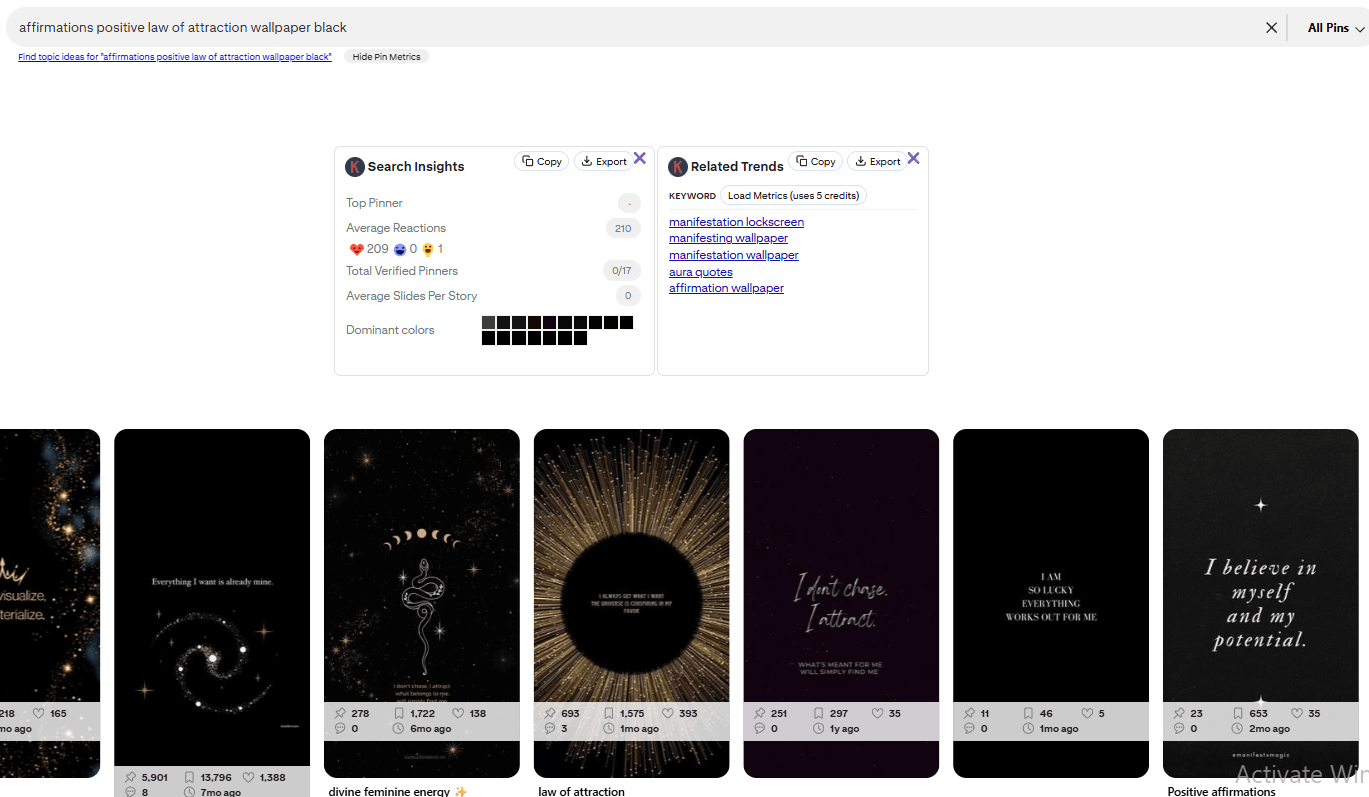
Task: Click the pushpin icon beside 5,901
Action: tap(130, 777)
